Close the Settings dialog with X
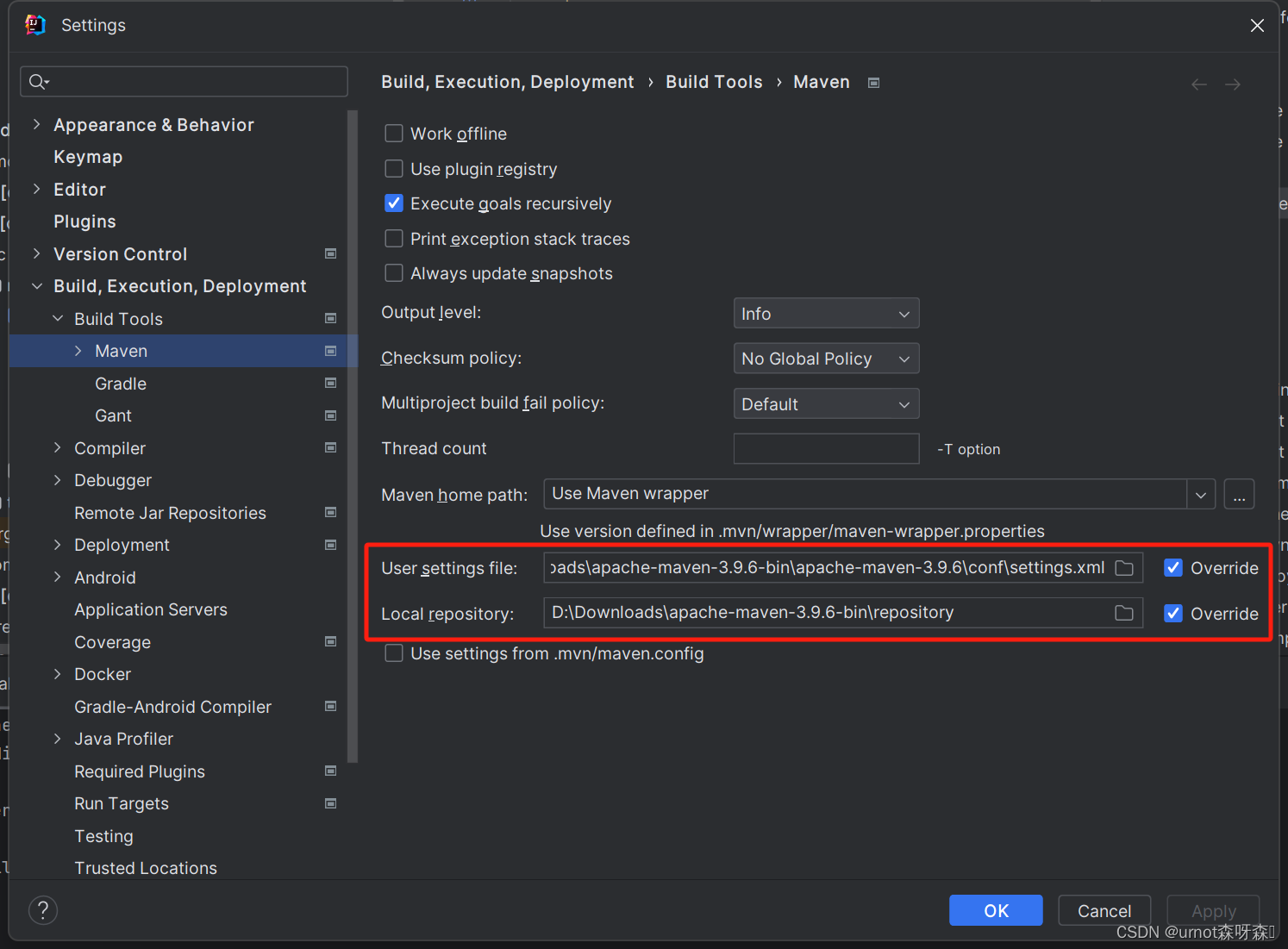This screenshot has width=1288, height=949. pyautogui.click(x=1257, y=26)
